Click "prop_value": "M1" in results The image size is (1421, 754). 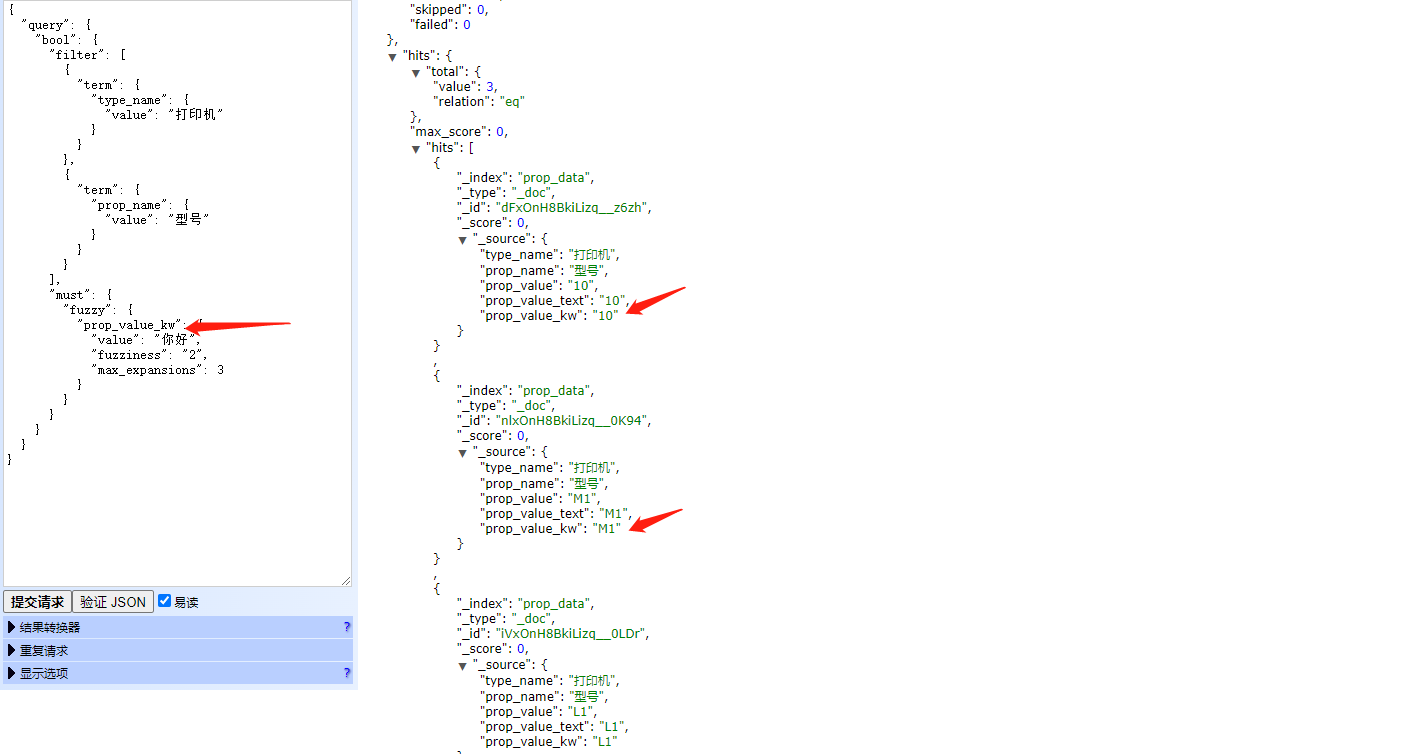coord(541,499)
